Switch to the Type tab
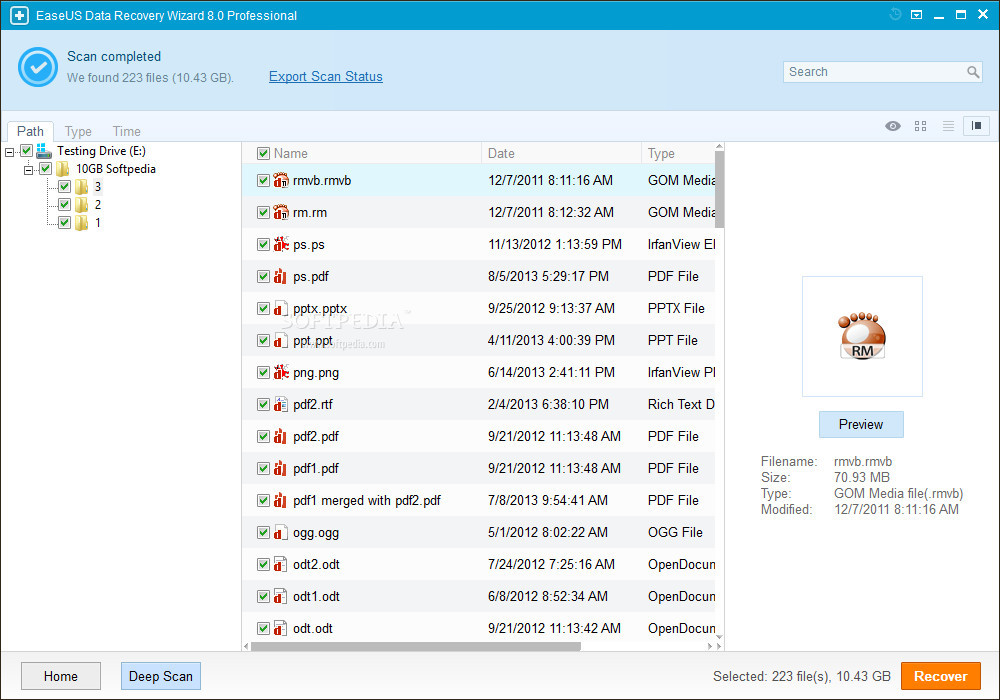Image resolution: width=1000 pixels, height=700 pixels. pos(78,131)
